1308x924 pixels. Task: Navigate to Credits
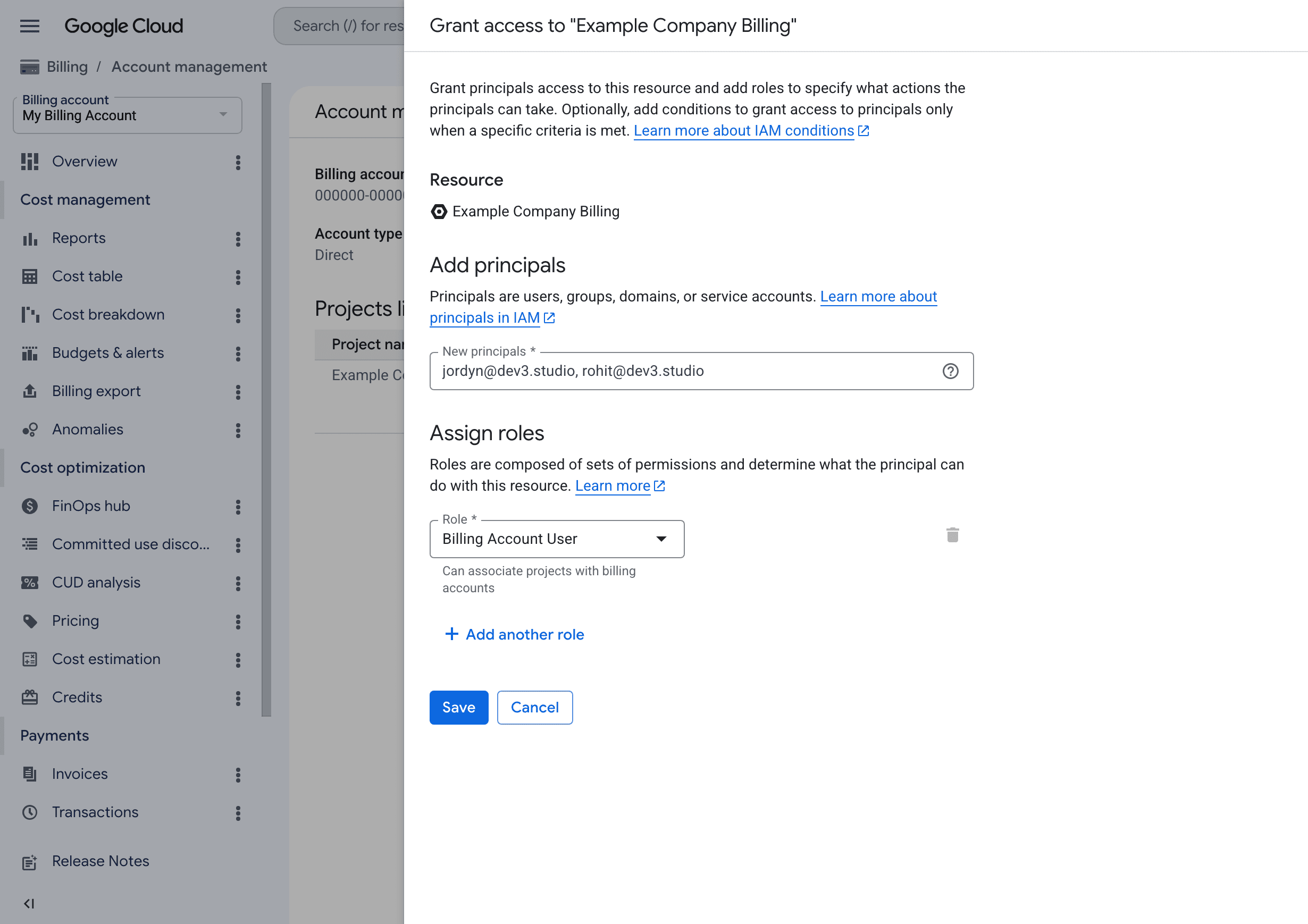pyautogui.click(x=77, y=698)
